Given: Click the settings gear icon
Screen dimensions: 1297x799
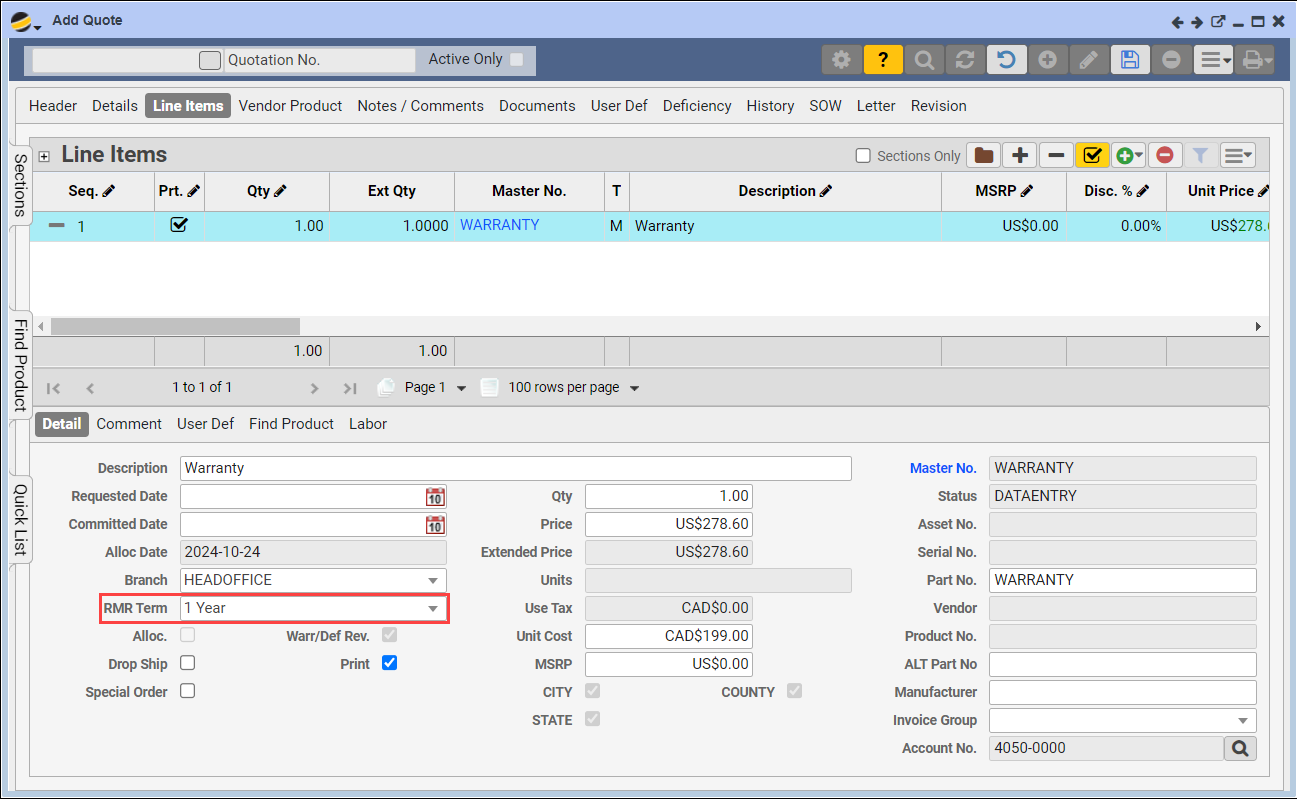Looking at the screenshot, I should coord(842,60).
